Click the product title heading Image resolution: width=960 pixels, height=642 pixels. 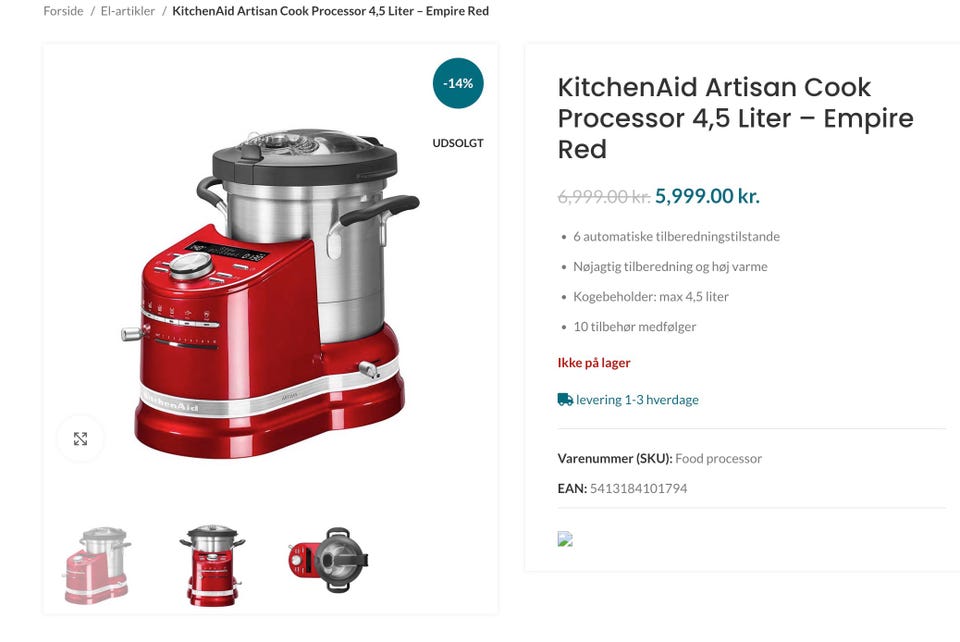tap(735, 118)
